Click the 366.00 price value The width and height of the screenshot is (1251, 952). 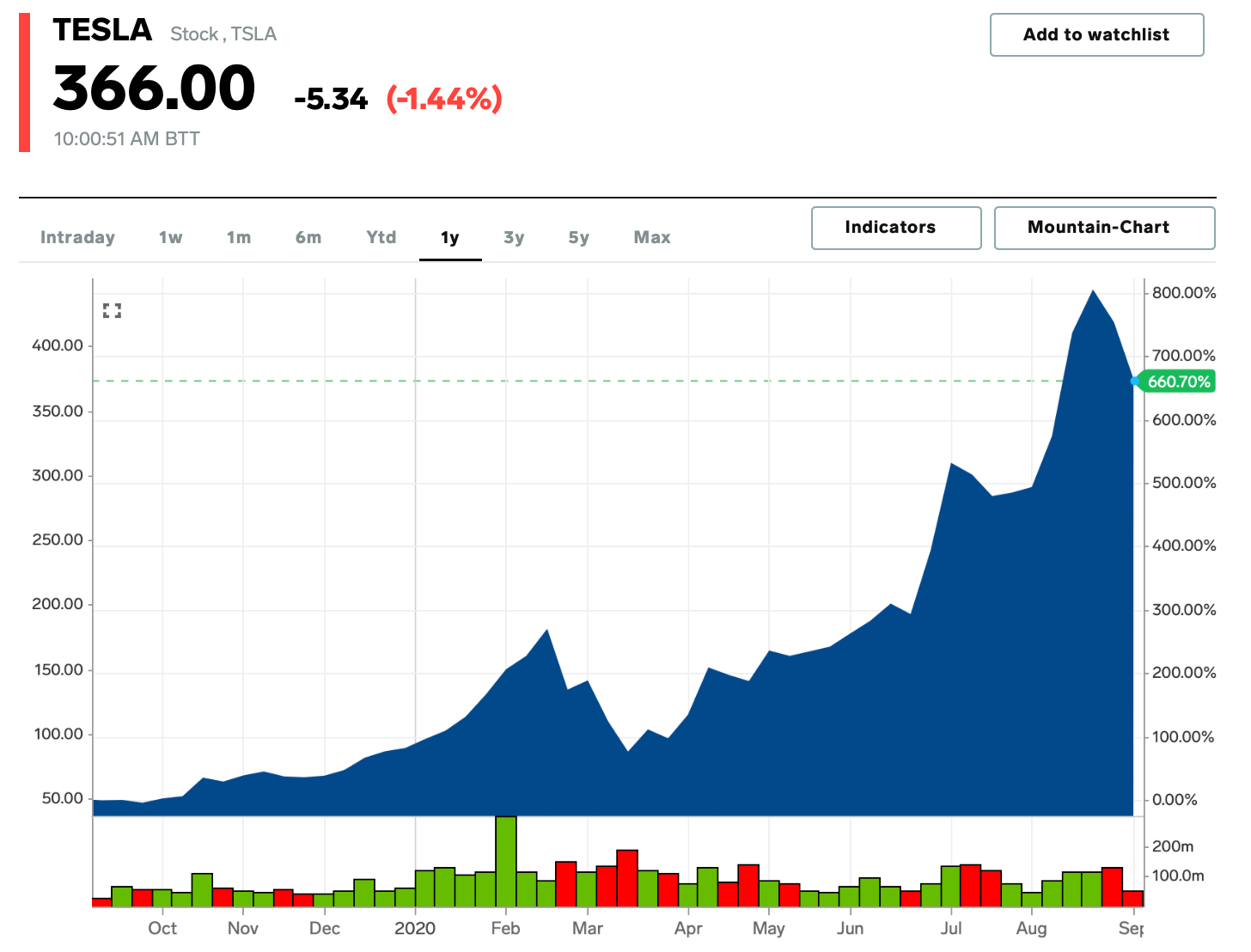pos(155,88)
